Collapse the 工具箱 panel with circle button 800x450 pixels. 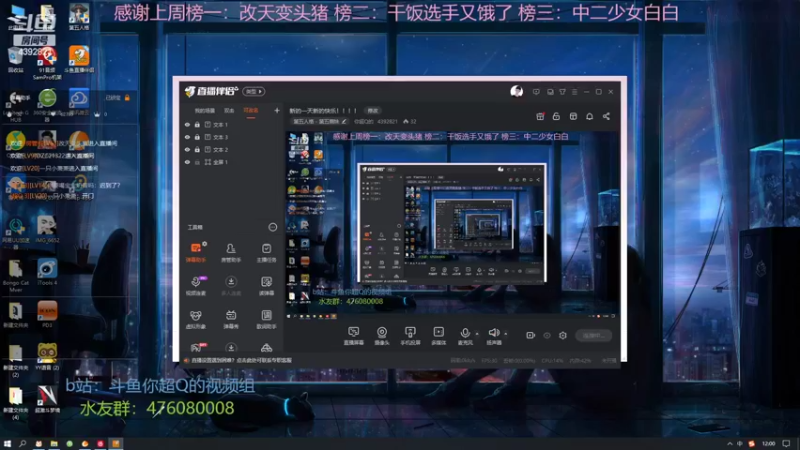point(273,227)
